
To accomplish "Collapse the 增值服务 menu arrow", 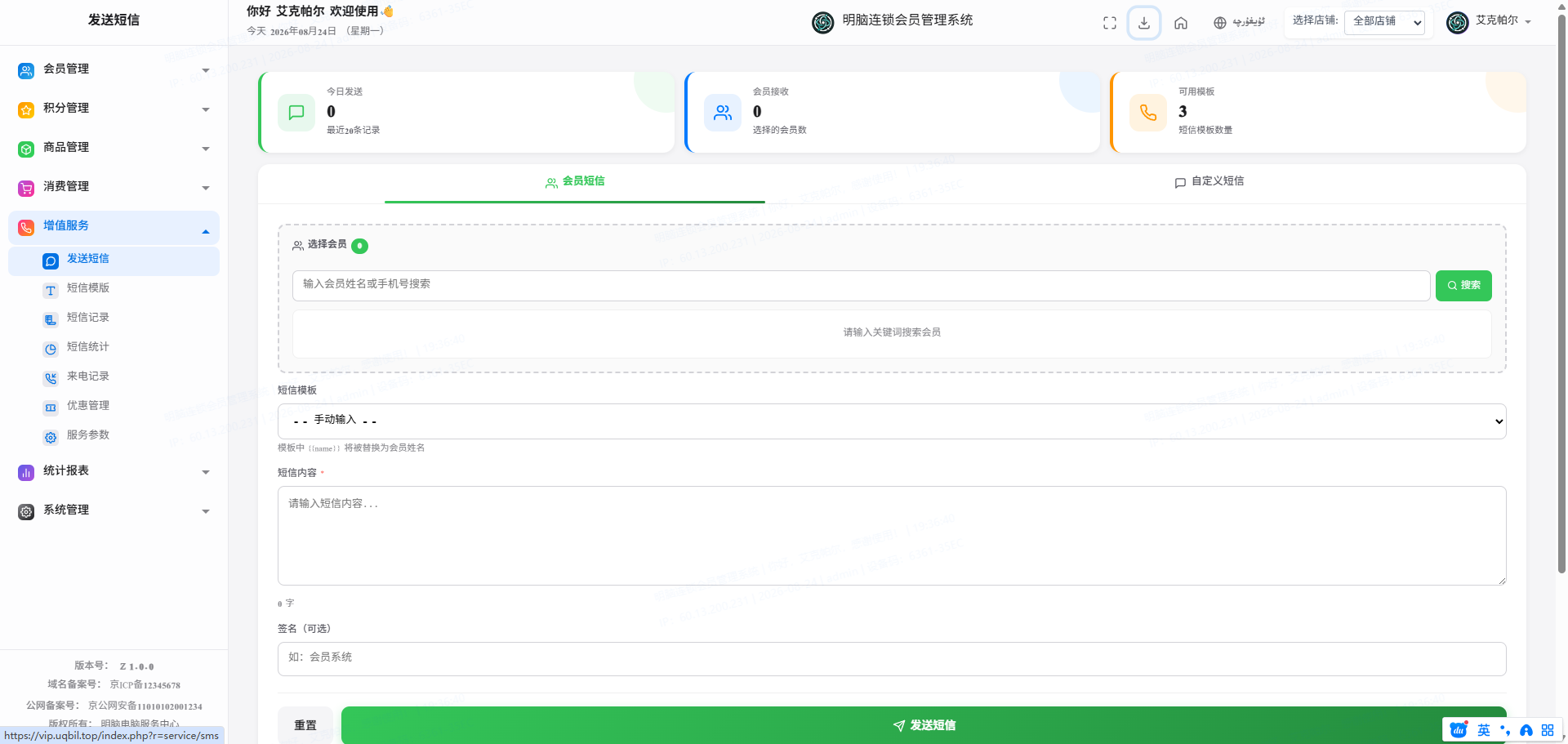I will coord(206,232).
